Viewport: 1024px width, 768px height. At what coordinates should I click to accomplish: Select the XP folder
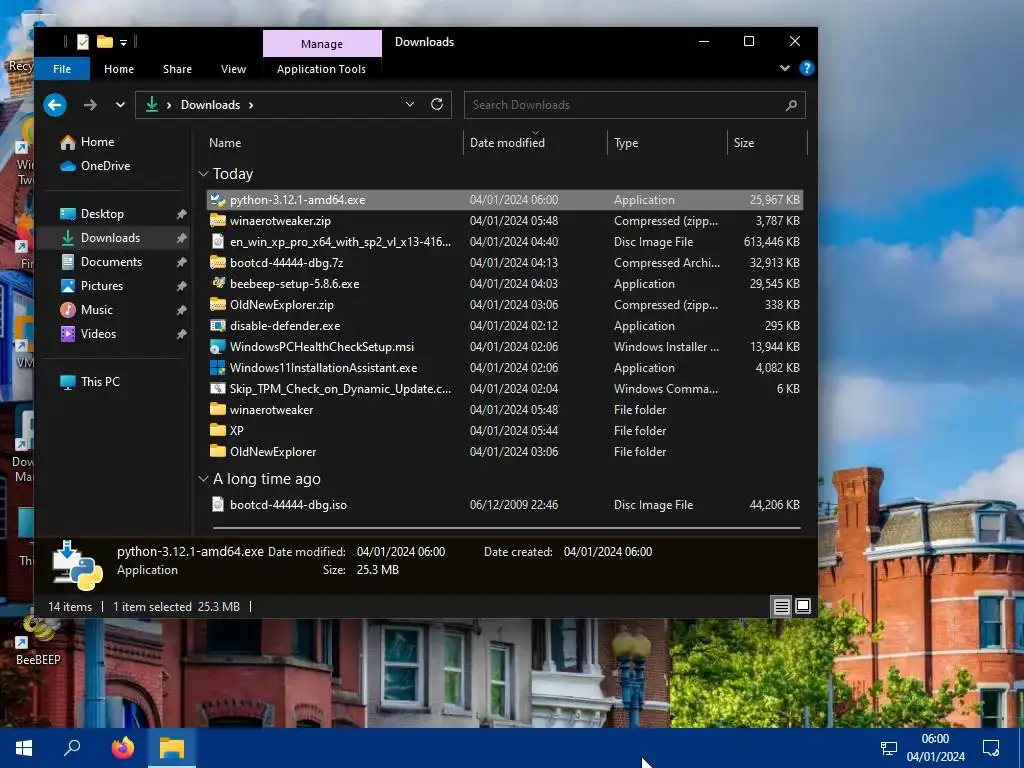pos(504,430)
